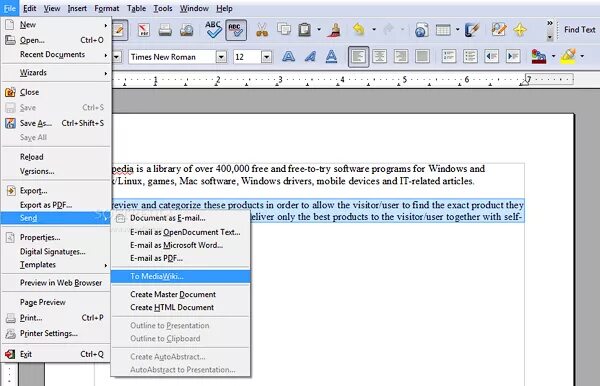Select Printer Settings... entry
This screenshot has height=386, width=600.
click(x=56, y=333)
